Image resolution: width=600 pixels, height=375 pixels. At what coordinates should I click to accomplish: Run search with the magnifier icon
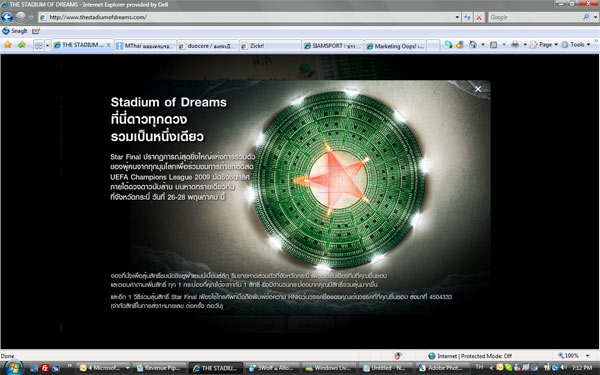586,17
